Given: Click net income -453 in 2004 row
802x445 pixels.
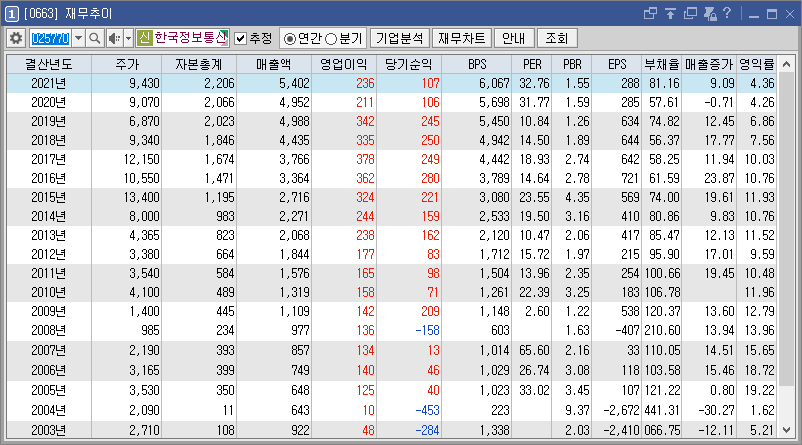Looking at the screenshot, I should (427, 410).
